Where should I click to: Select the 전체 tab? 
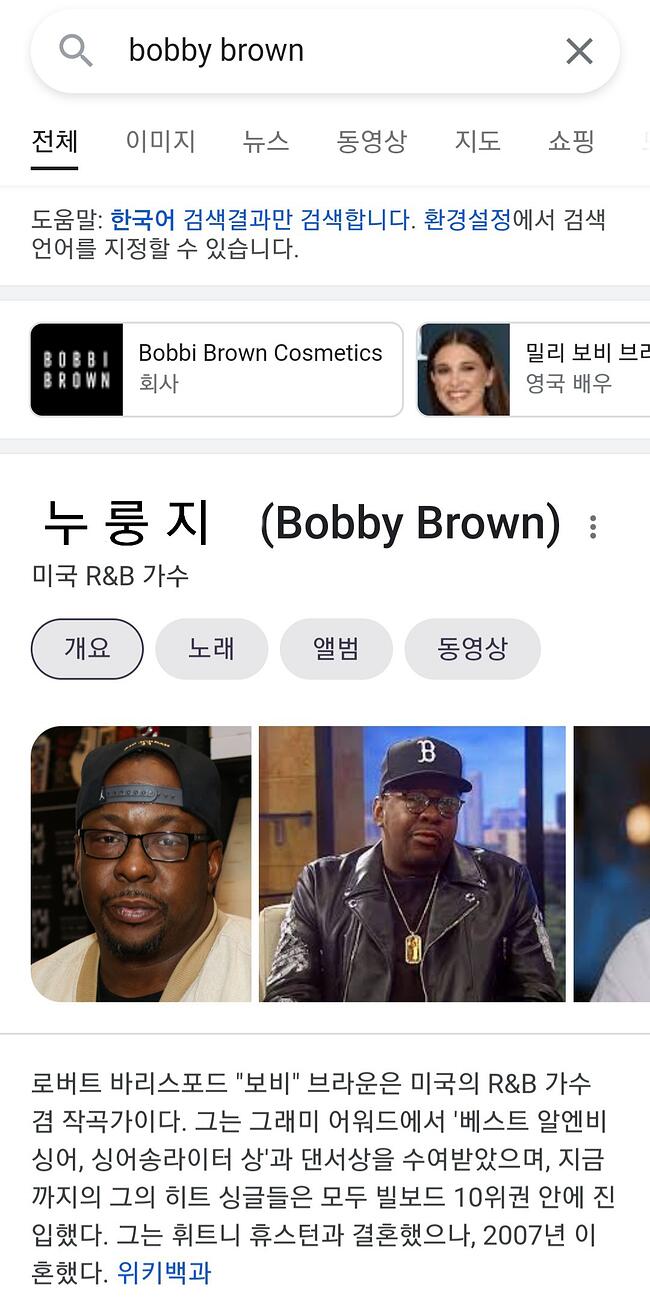coord(55,141)
